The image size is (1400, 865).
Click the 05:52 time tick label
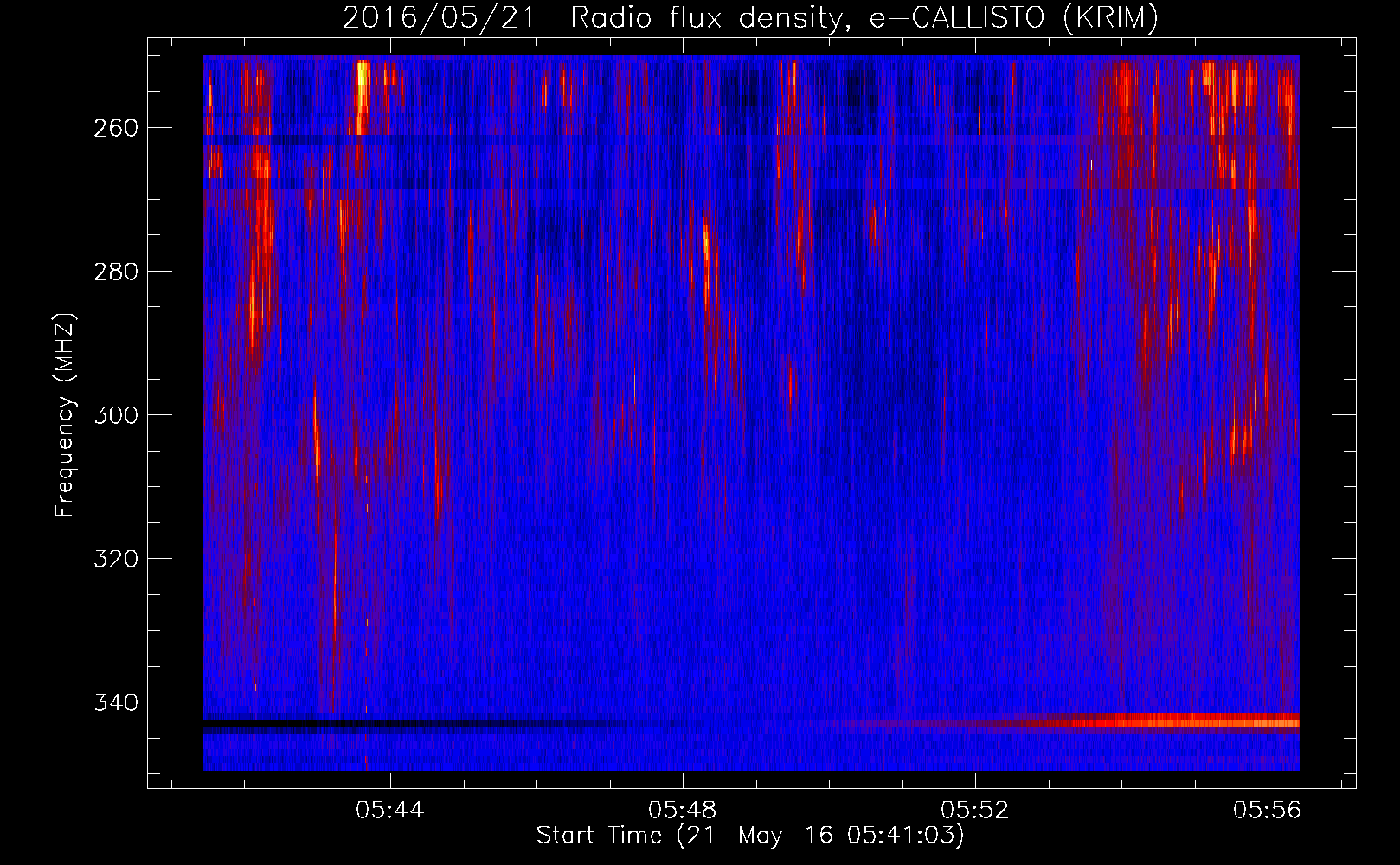point(975,810)
